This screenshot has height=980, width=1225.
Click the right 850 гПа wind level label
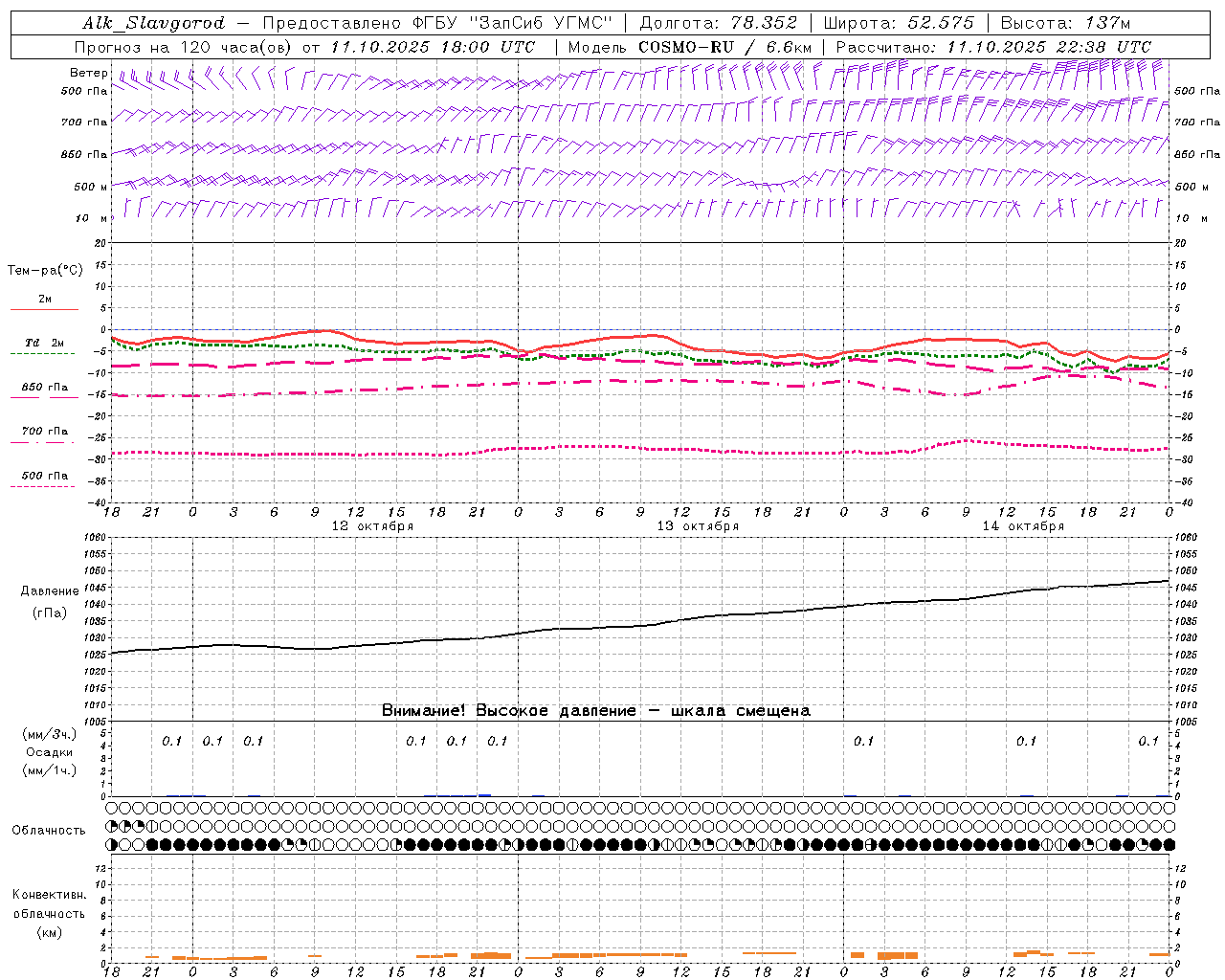pyautogui.click(x=1197, y=154)
